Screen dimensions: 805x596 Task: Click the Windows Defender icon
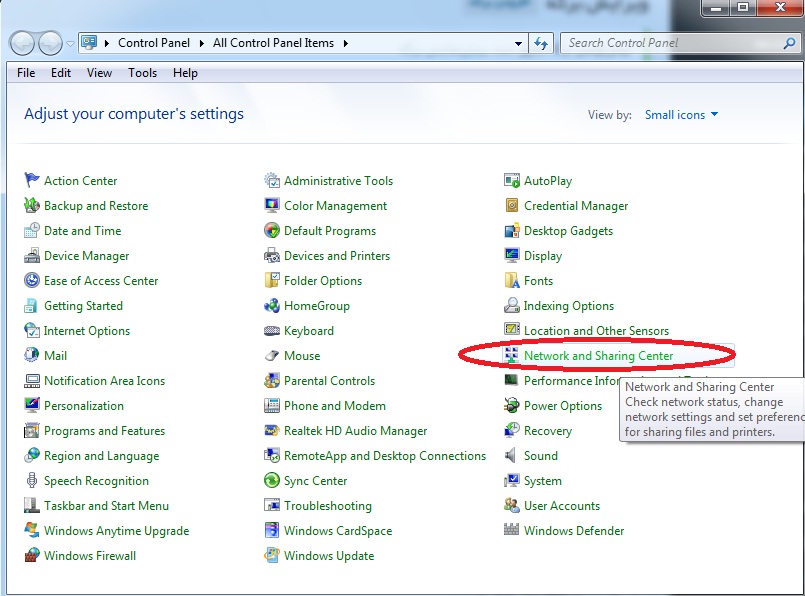tap(512, 531)
